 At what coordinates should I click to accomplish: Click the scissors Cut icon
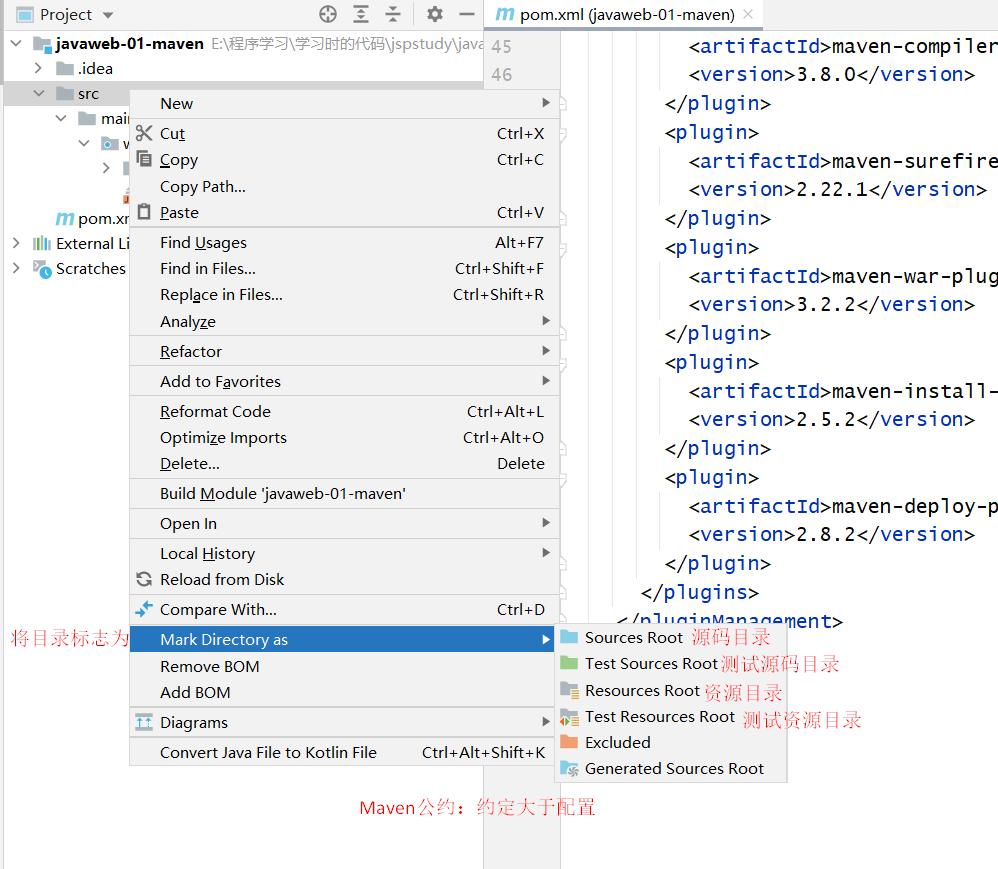[144, 133]
